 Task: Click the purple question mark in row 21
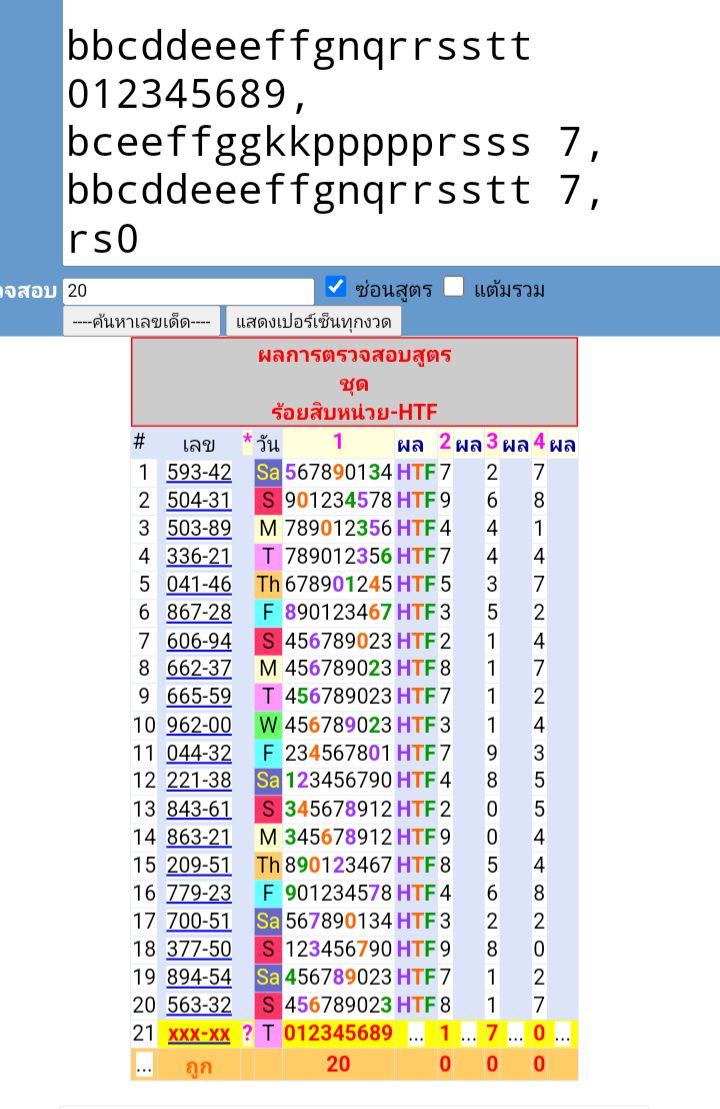pos(247,1033)
